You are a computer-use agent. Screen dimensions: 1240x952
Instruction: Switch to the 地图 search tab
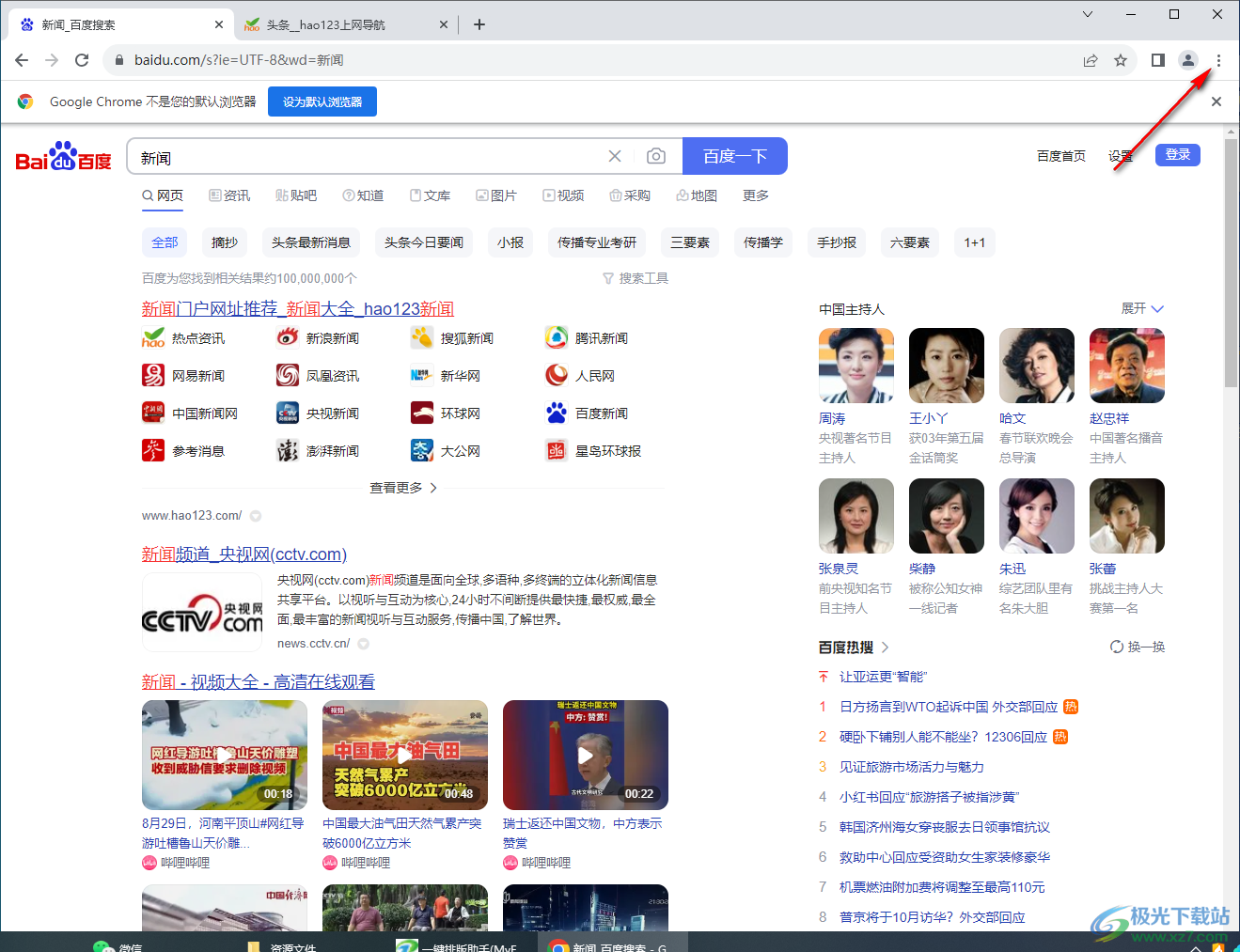(697, 195)
